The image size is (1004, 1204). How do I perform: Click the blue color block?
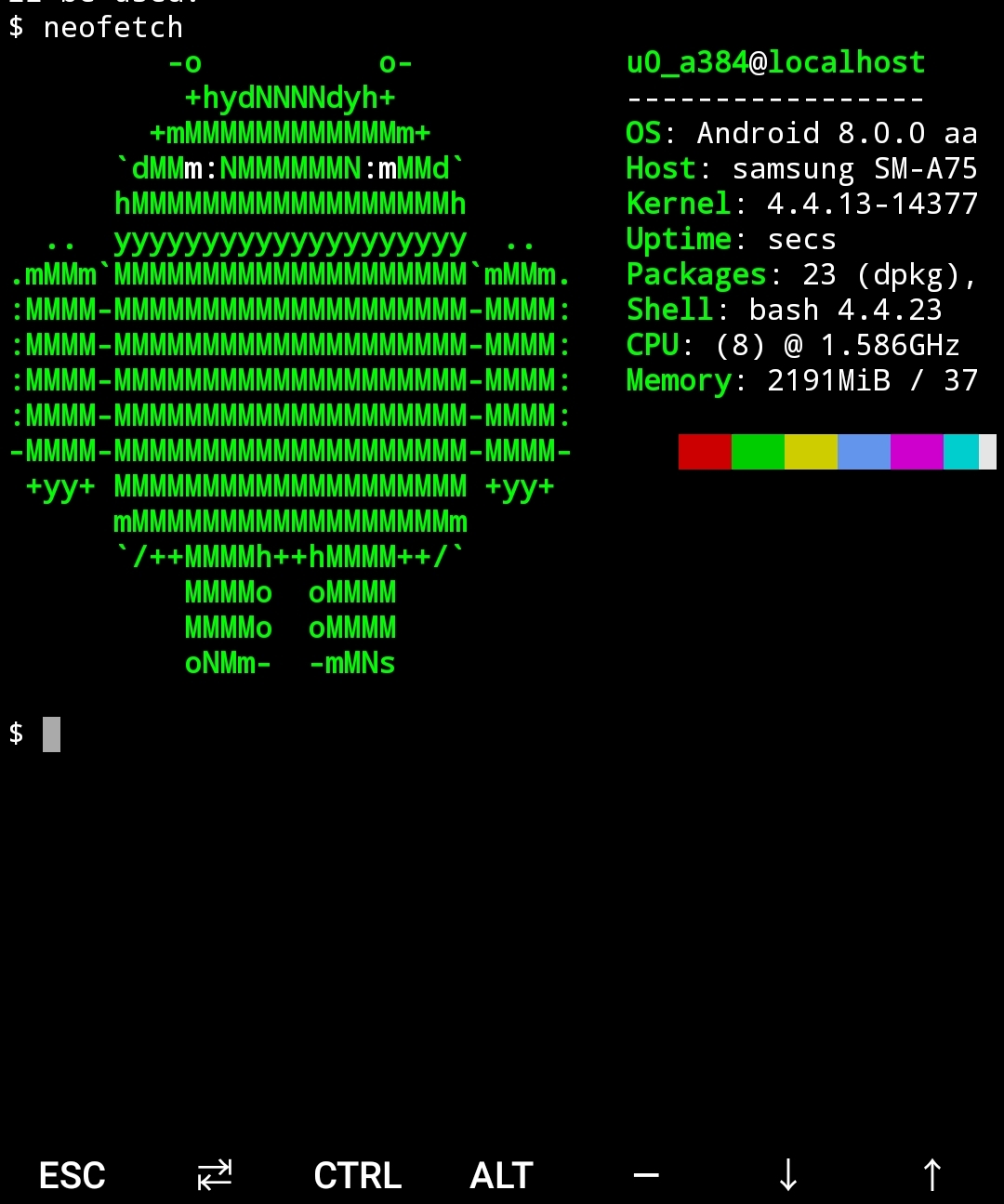tap(864, 451)
